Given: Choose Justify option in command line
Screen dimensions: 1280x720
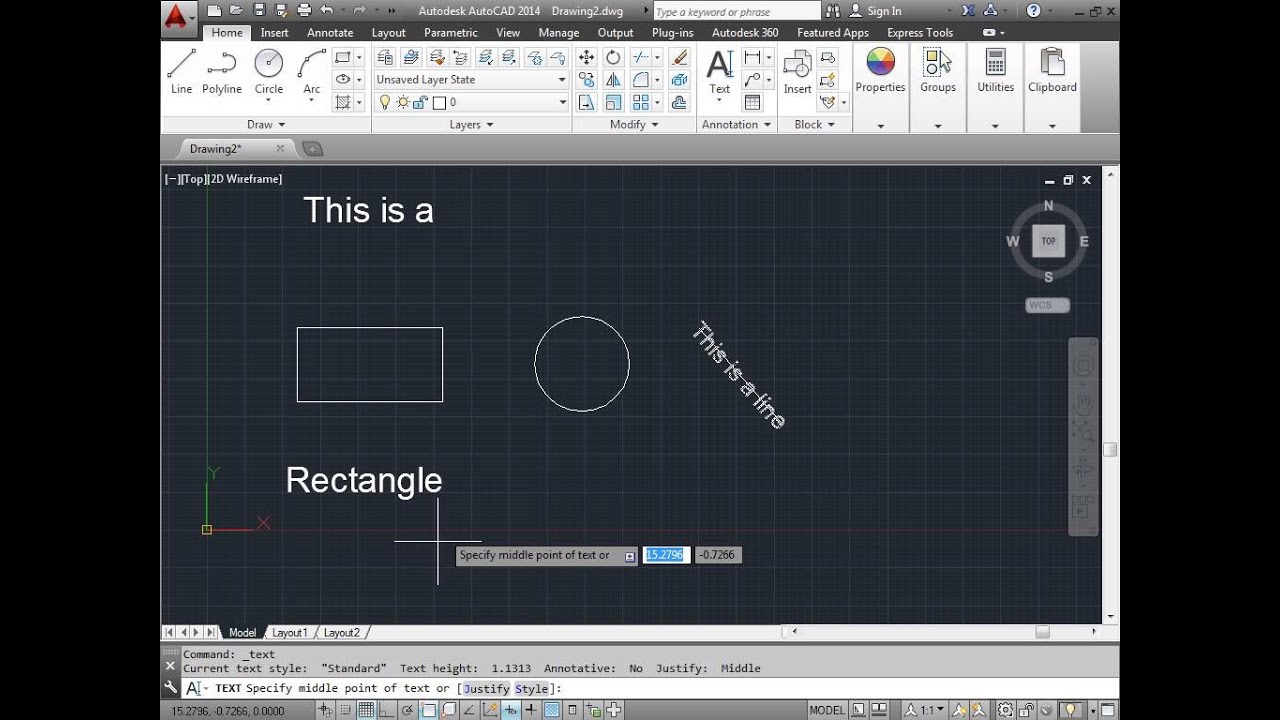Looking at the screenshot, I should (x=486, y=689).
